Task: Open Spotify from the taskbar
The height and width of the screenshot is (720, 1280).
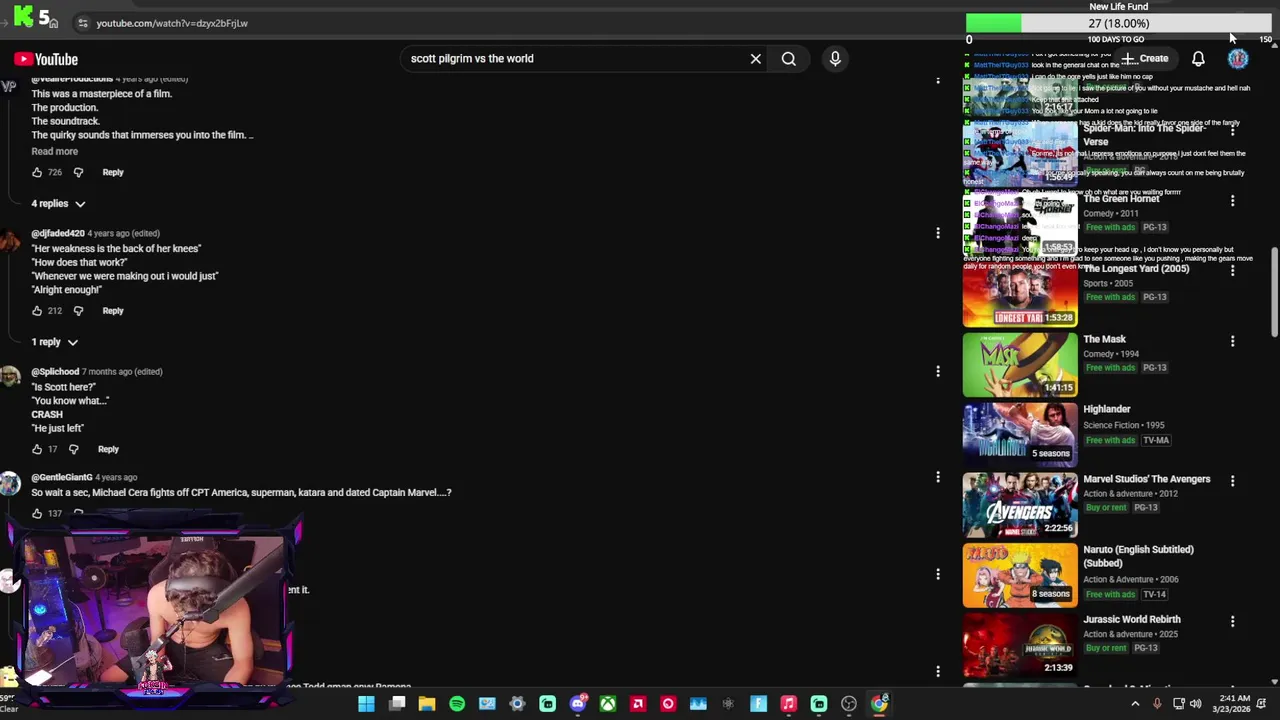Action: [x=457, y=704]
